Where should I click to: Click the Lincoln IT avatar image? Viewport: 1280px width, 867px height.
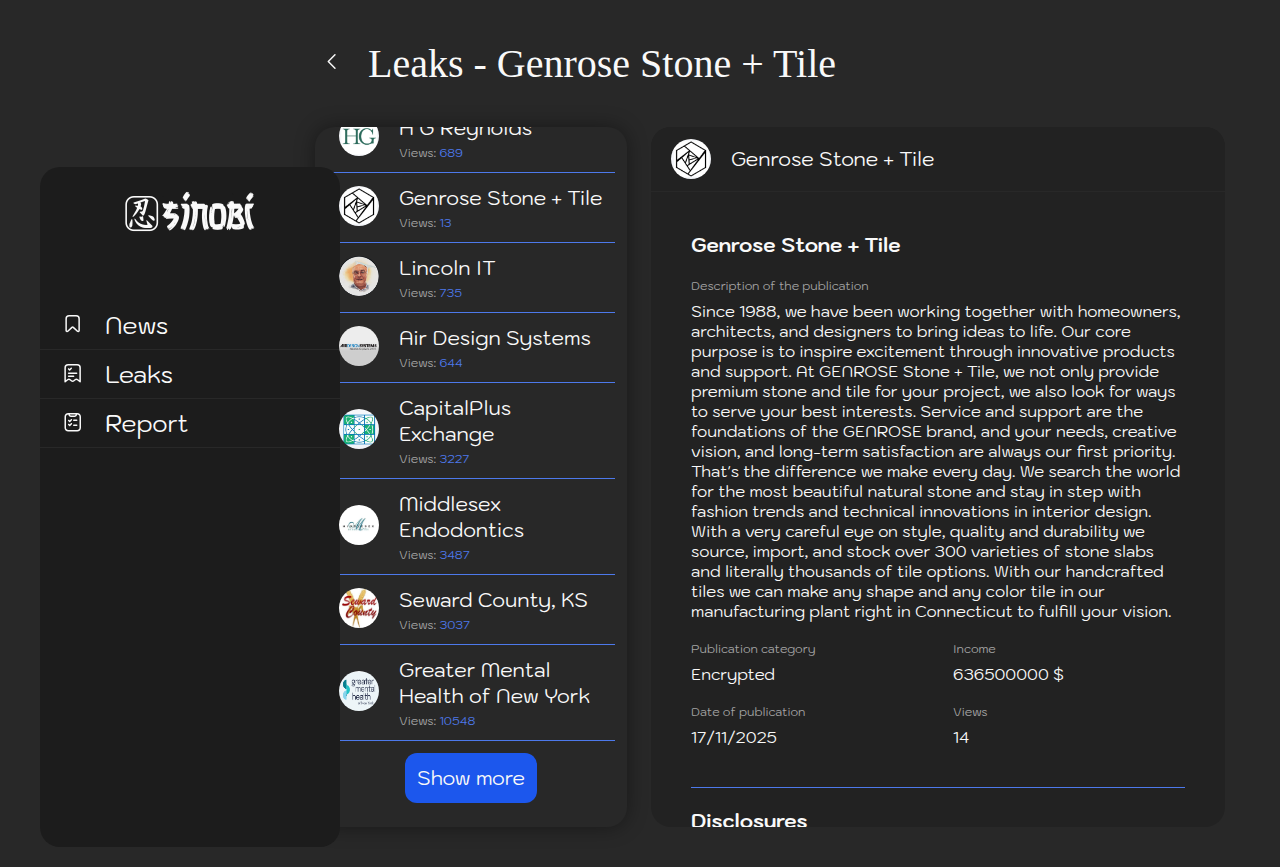[359, 276]
